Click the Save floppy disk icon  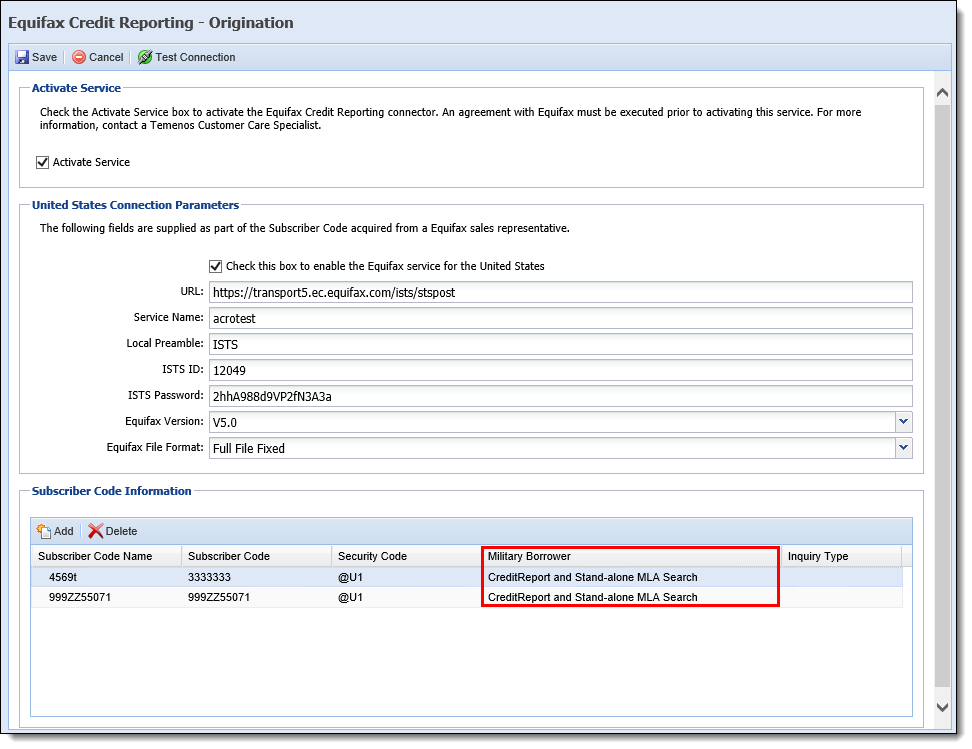[x=22, y=57]
